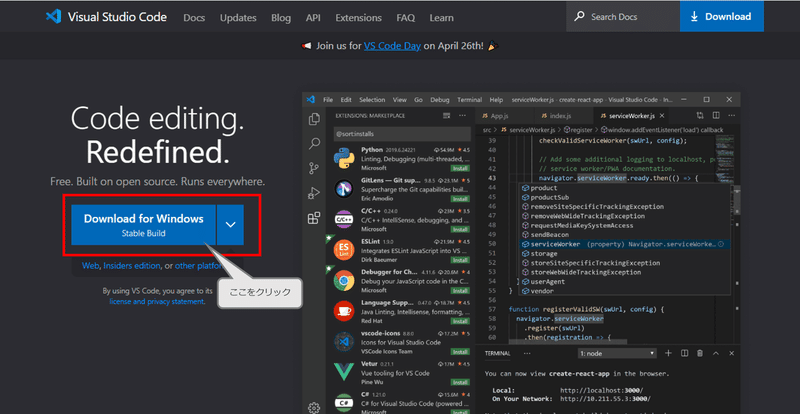Select the TERMINAL panel tab

point(497,353)
